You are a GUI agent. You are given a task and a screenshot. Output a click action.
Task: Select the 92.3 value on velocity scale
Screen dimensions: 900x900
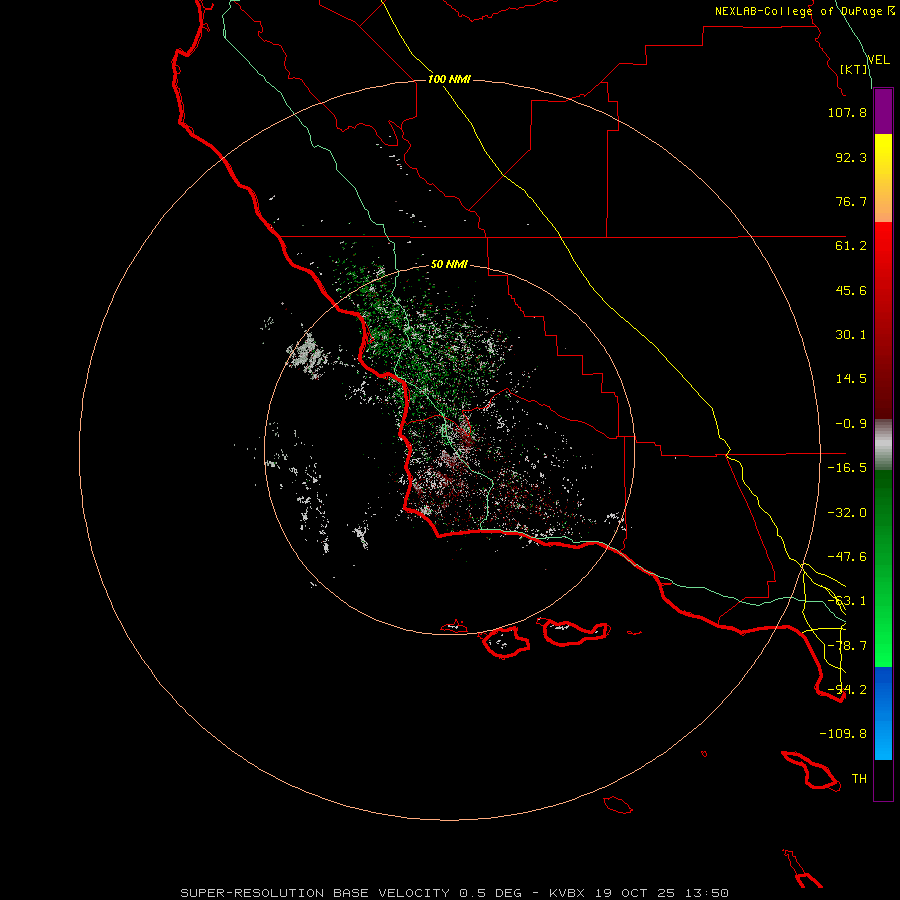click(851, 157)
